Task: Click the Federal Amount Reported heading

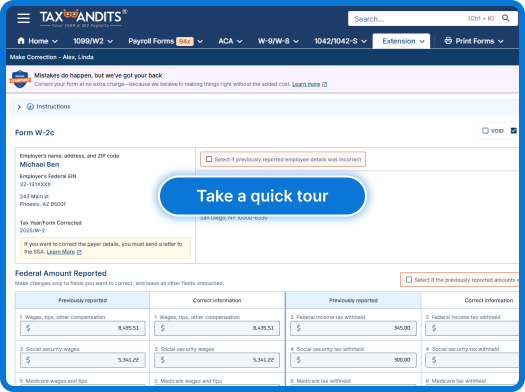Action: pyautogui.click(x=61, y=273)
